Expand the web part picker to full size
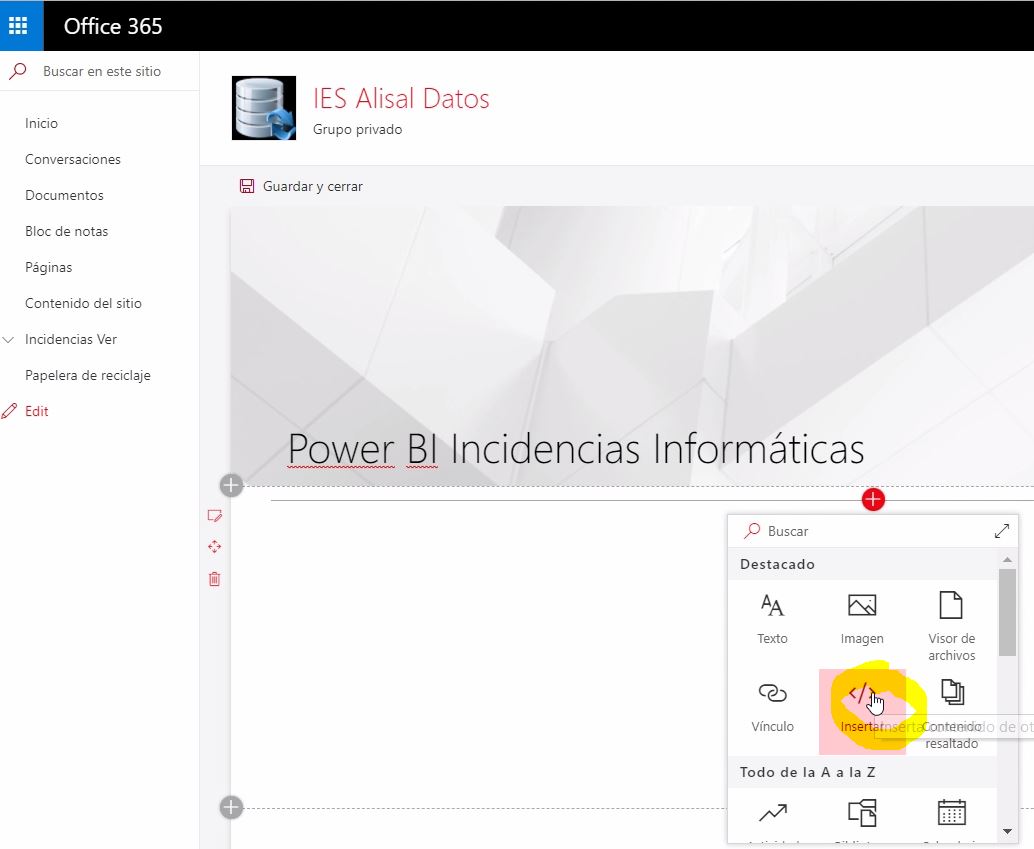 click(x=1002, y=531)
